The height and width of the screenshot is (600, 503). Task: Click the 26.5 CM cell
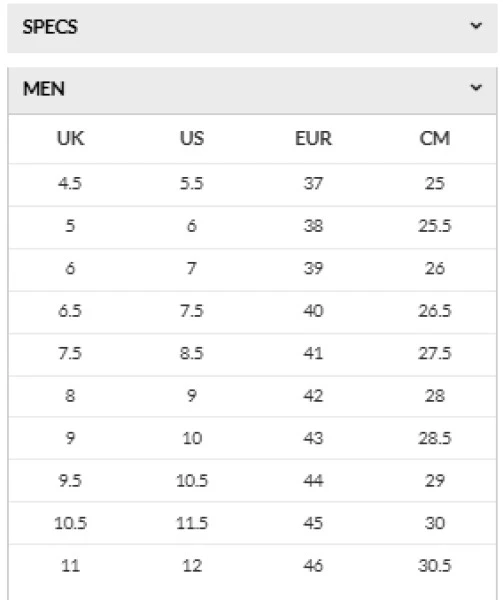tap(435, 311)
